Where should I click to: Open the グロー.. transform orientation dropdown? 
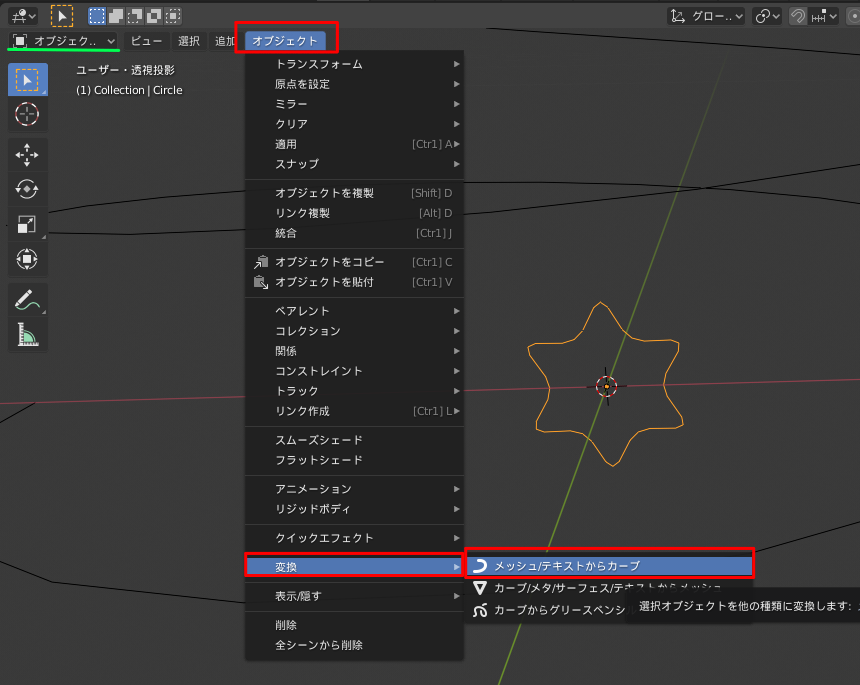click(706, 16)
